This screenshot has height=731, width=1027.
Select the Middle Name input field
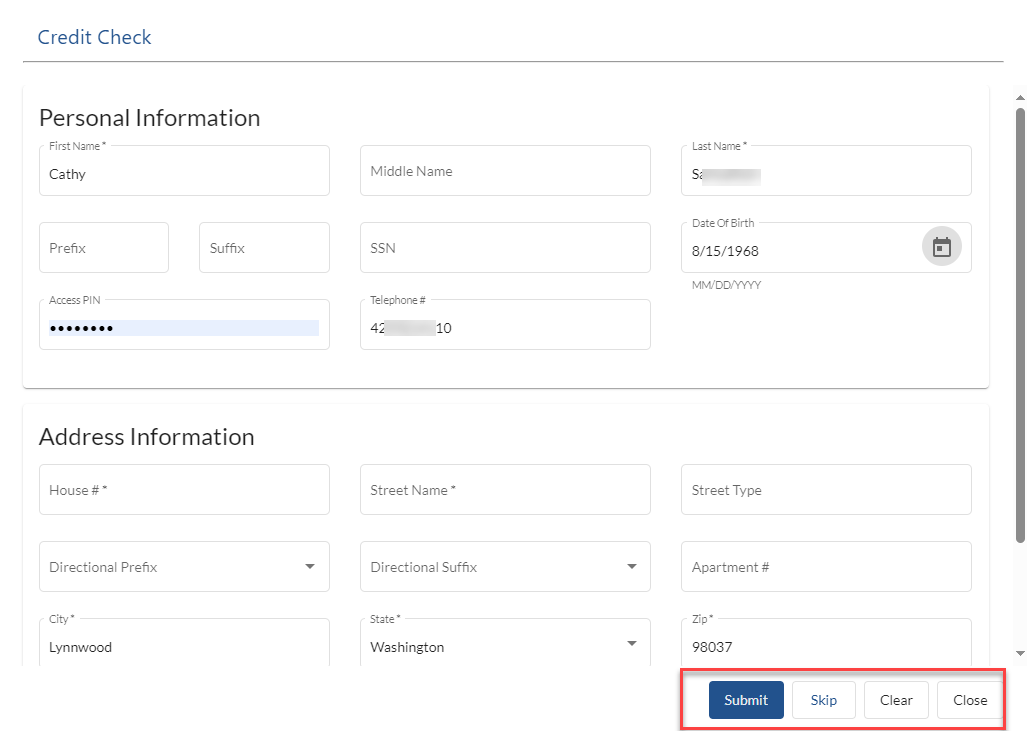coord(505,171)
